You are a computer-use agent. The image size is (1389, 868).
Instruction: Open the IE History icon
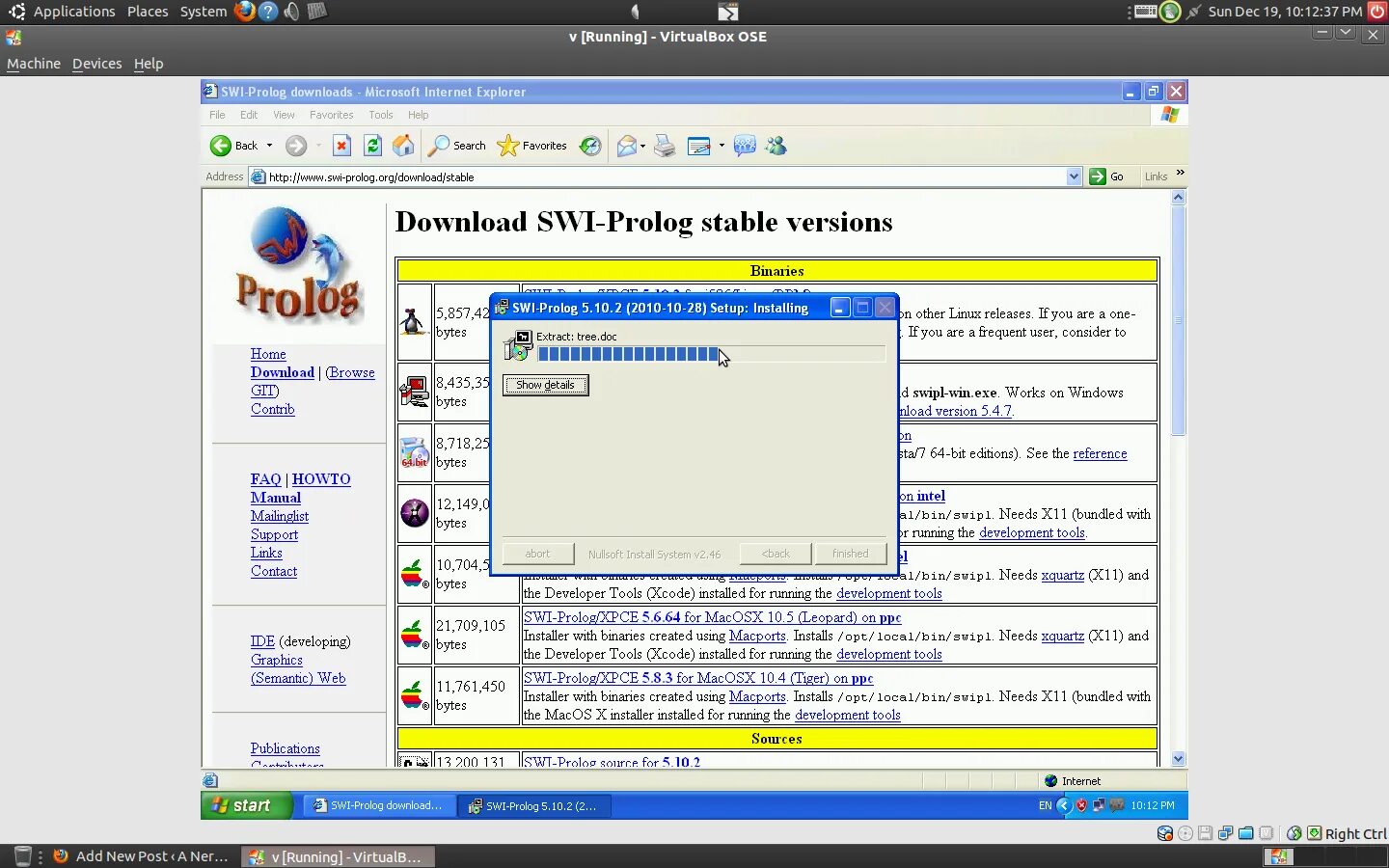coord(590,146)
